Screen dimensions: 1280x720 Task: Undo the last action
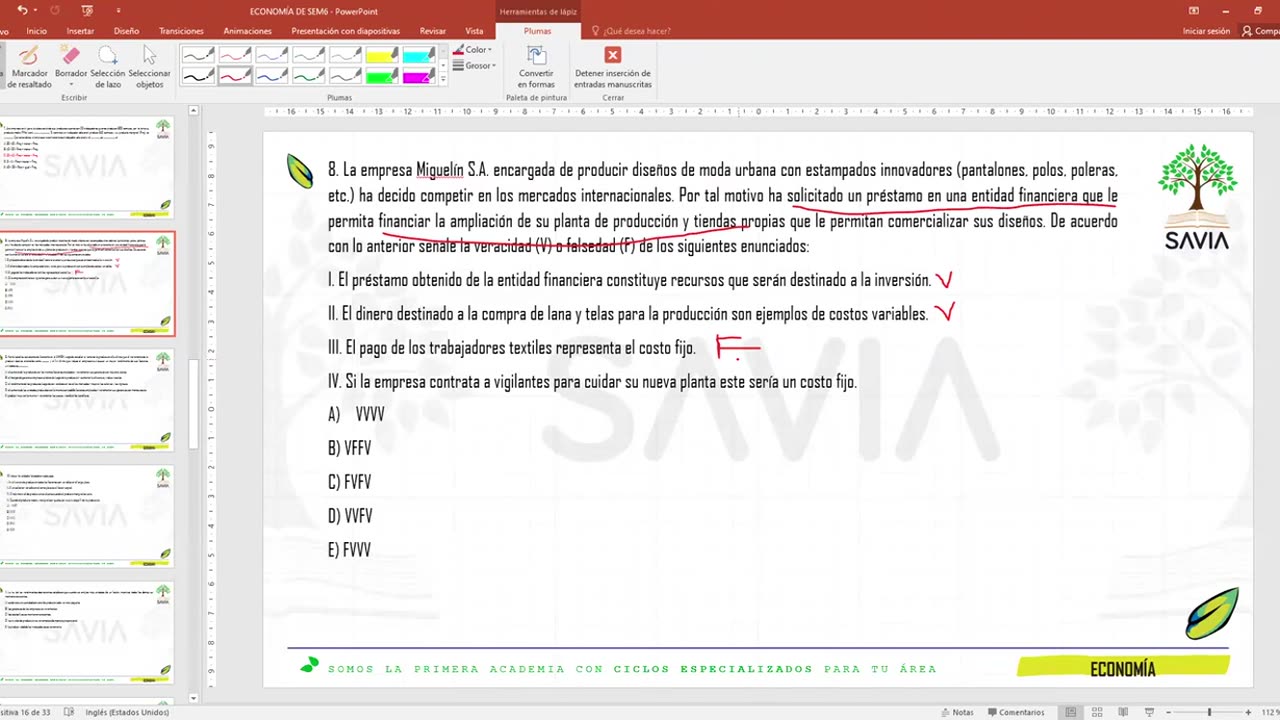pos(22,10)
